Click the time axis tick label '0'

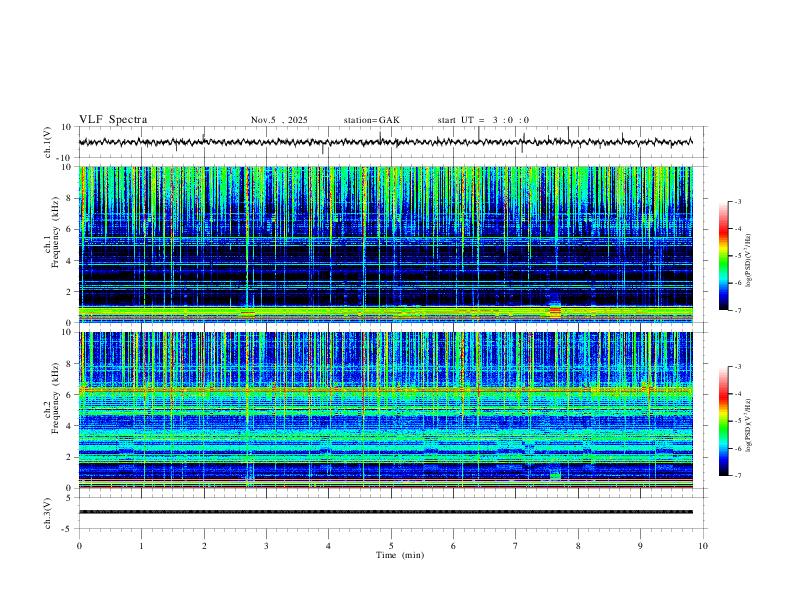(x=79, y=546)
